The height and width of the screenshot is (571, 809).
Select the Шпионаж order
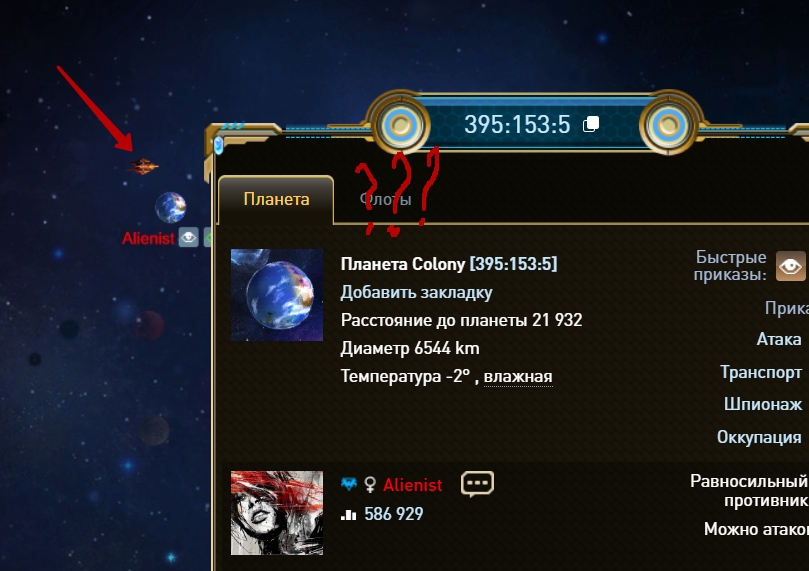(763, 404)
